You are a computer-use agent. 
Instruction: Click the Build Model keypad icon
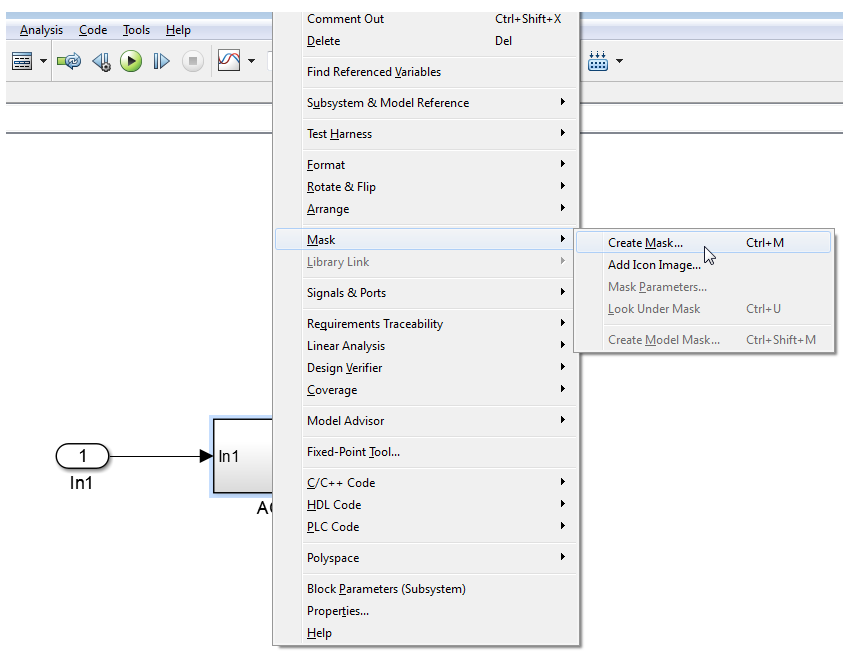tap(597, 61)
